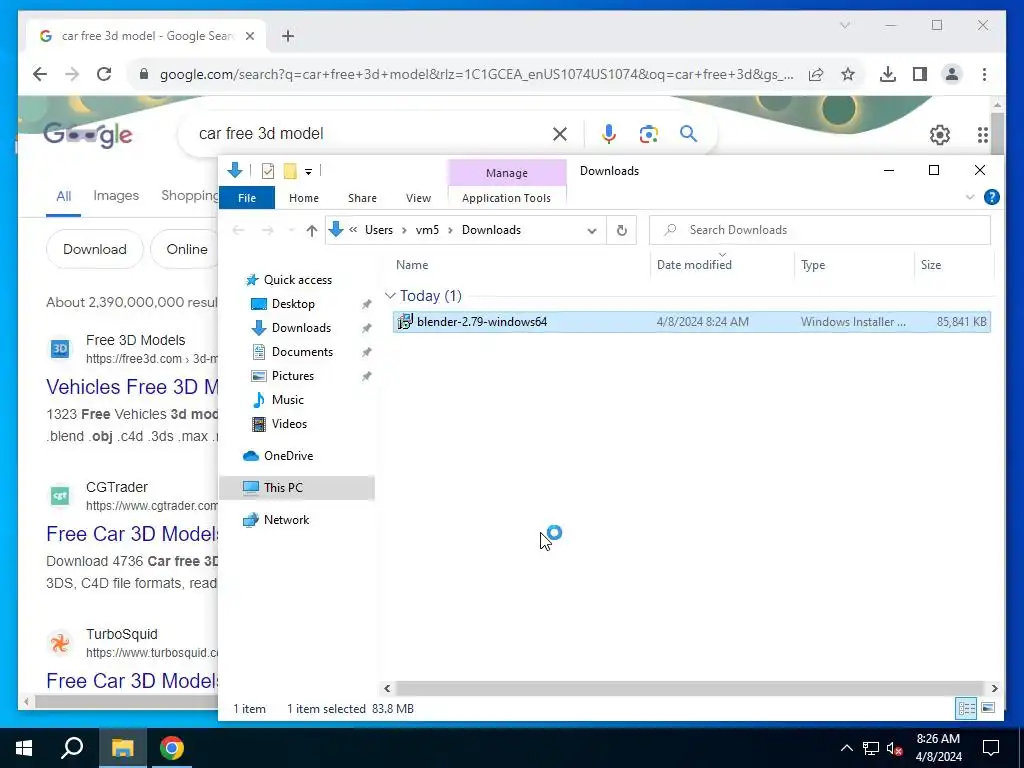Collapse the Today (1) group
The width and height of the screenshot is (1024, 768).
click(391, 296)
